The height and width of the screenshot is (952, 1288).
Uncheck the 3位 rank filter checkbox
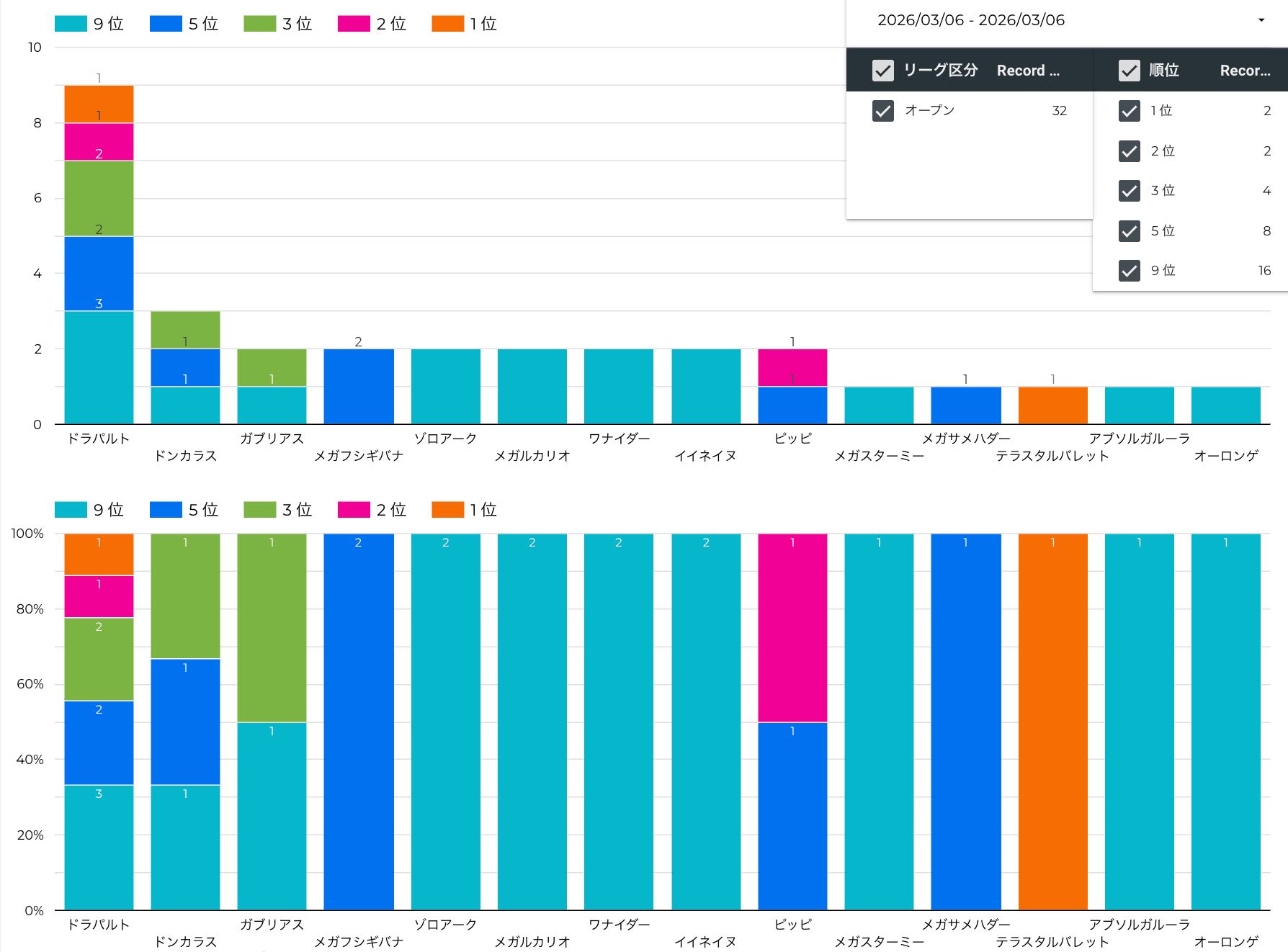pos(1129,191)
